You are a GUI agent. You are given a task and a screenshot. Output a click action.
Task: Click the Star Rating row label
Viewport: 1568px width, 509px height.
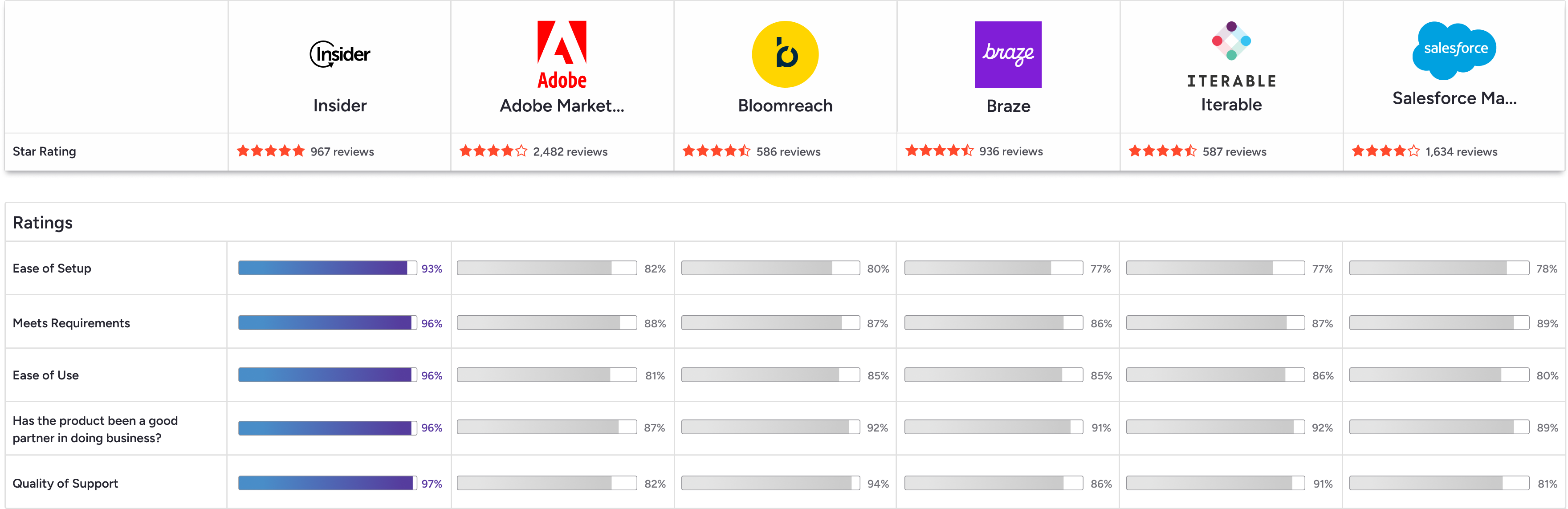[45, 151]
